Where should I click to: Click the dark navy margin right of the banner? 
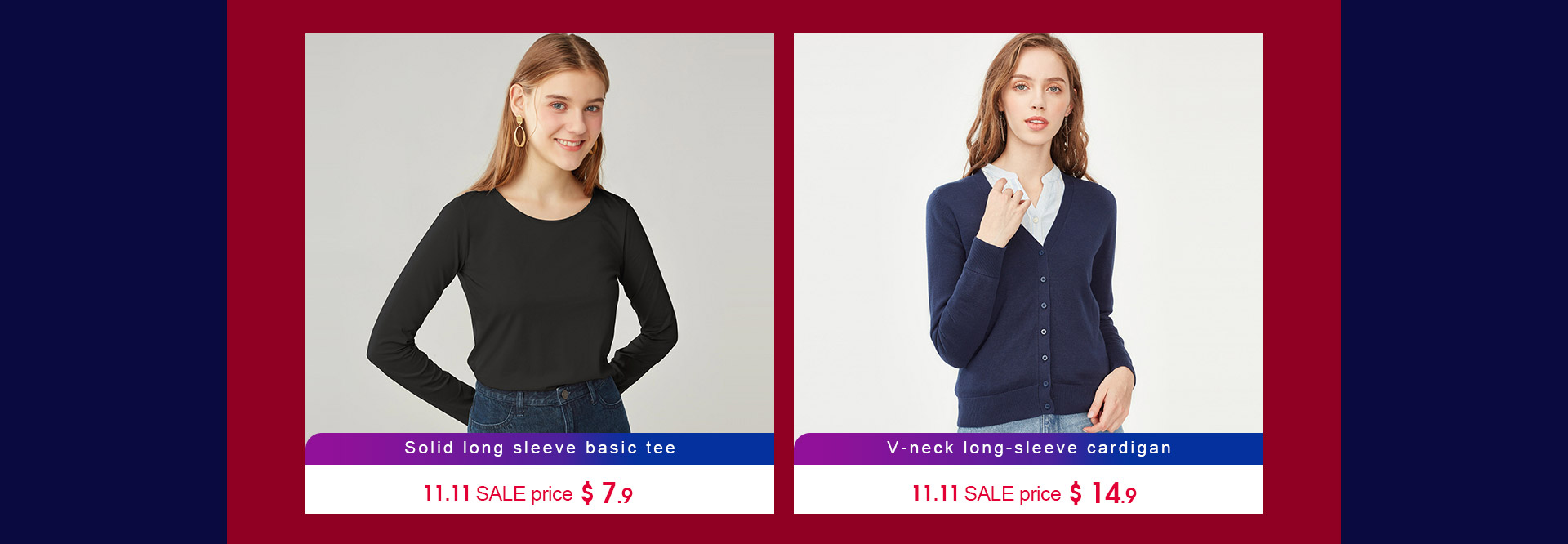point(1454,272)
